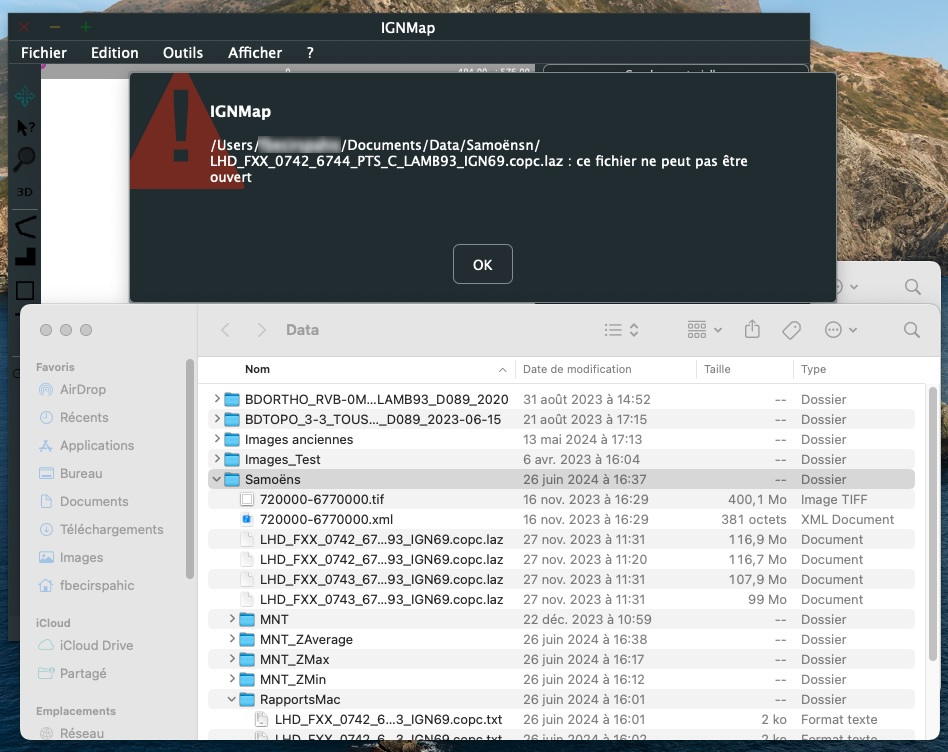The image size is (948, 752).
Task: Open iCloud Drive in the Finder sidebar
Action: (96, 645)
